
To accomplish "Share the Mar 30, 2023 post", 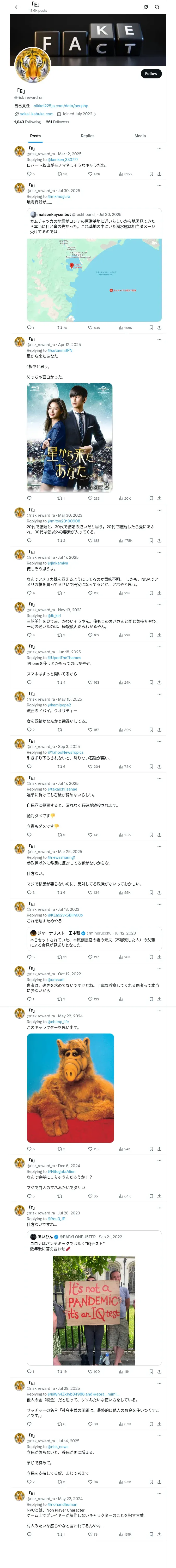I will (x=160, y=540).
